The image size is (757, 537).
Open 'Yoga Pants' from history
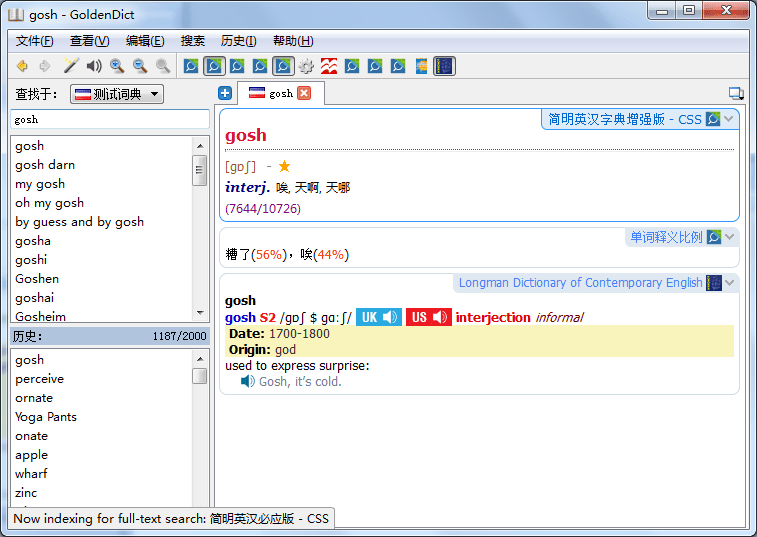point(101,417)
